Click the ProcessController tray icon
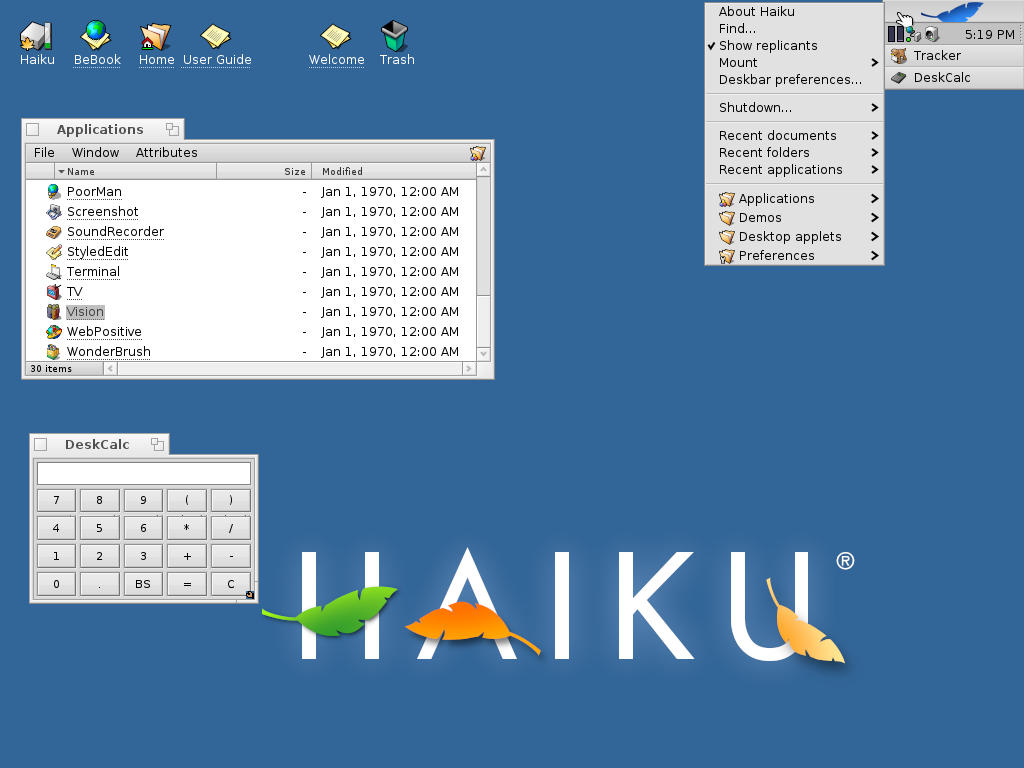The height and width of the screenshot is (768, 1024). 896,34
